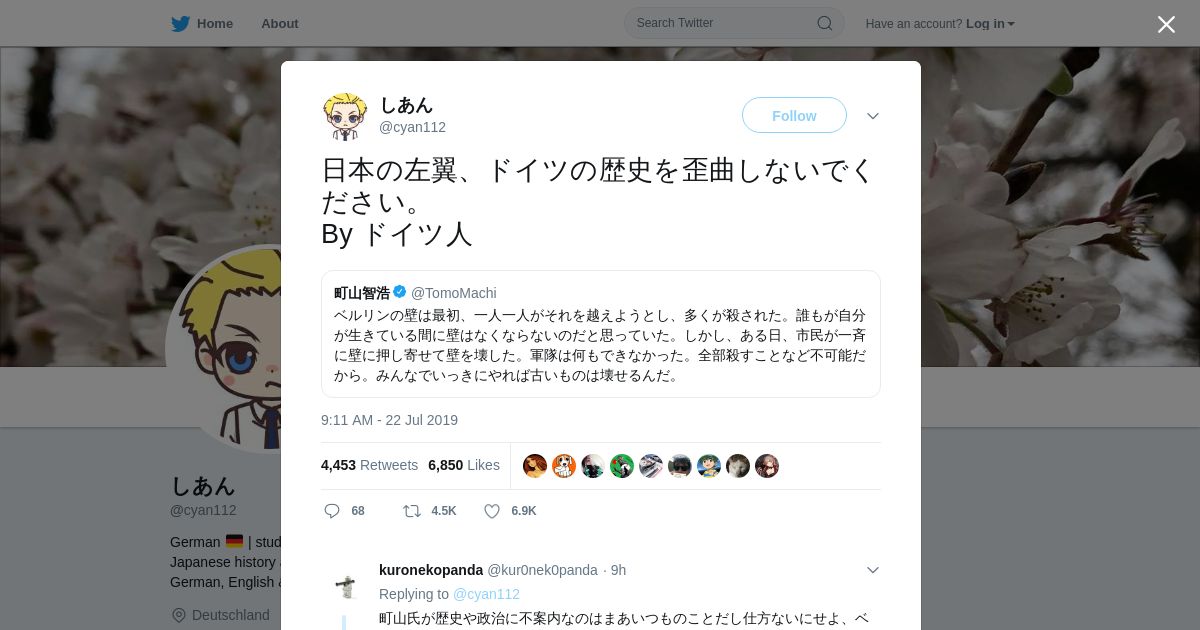Click the retweet icon under the tweet
Viewport: 1200px width, 630px height.
pos(411,511)
